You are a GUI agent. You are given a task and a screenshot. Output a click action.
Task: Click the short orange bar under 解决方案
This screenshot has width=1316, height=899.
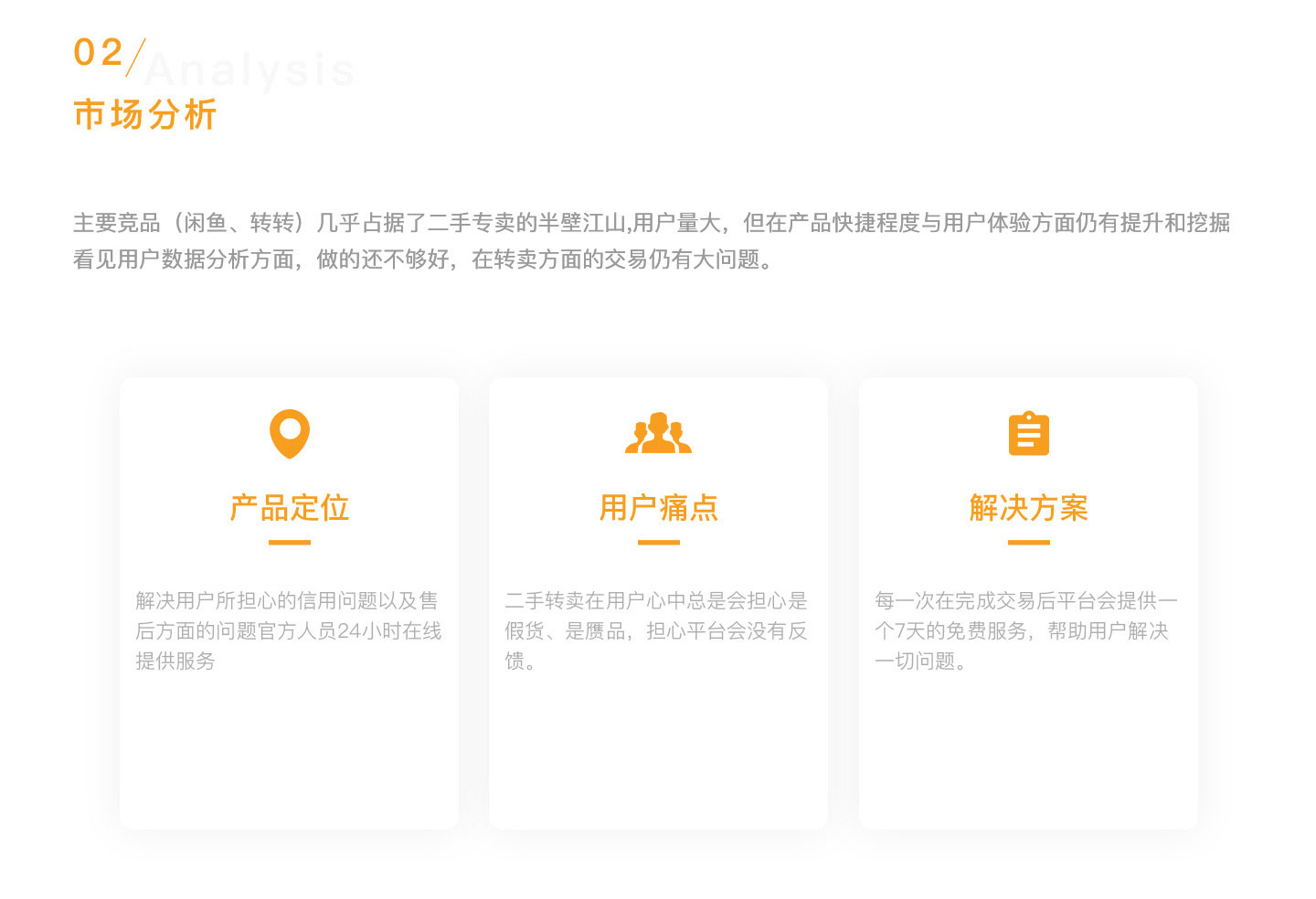tap(1028, 543)
